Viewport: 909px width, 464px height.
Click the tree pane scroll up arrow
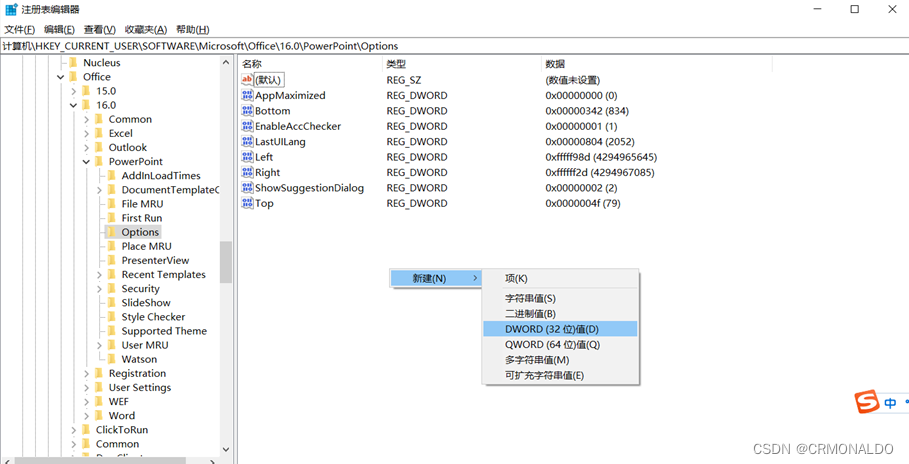(226, 63)
